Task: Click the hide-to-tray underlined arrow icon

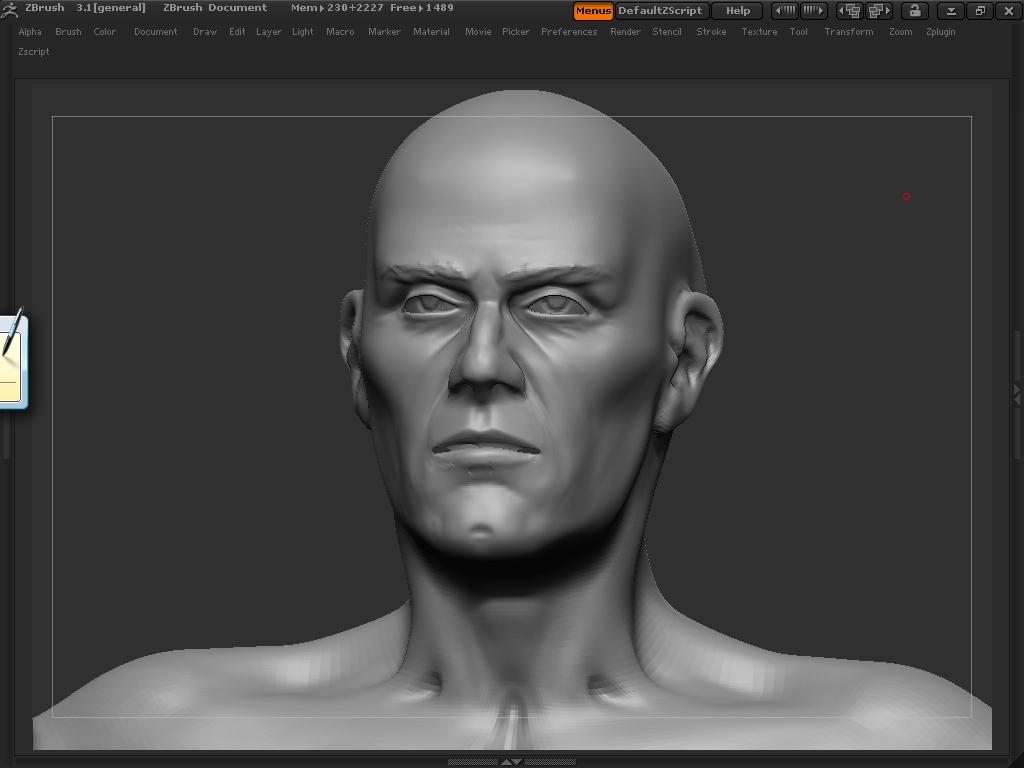Action: (952, 11)
